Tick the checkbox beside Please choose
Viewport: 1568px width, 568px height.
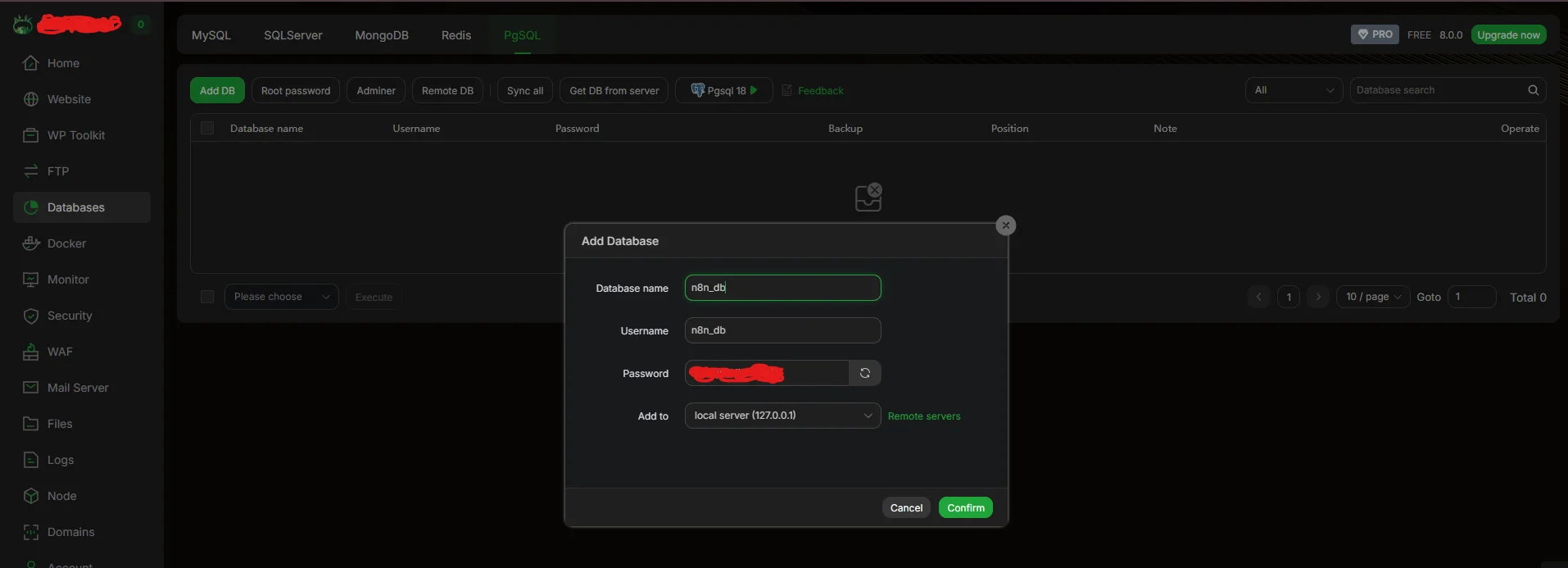[207, 297]
